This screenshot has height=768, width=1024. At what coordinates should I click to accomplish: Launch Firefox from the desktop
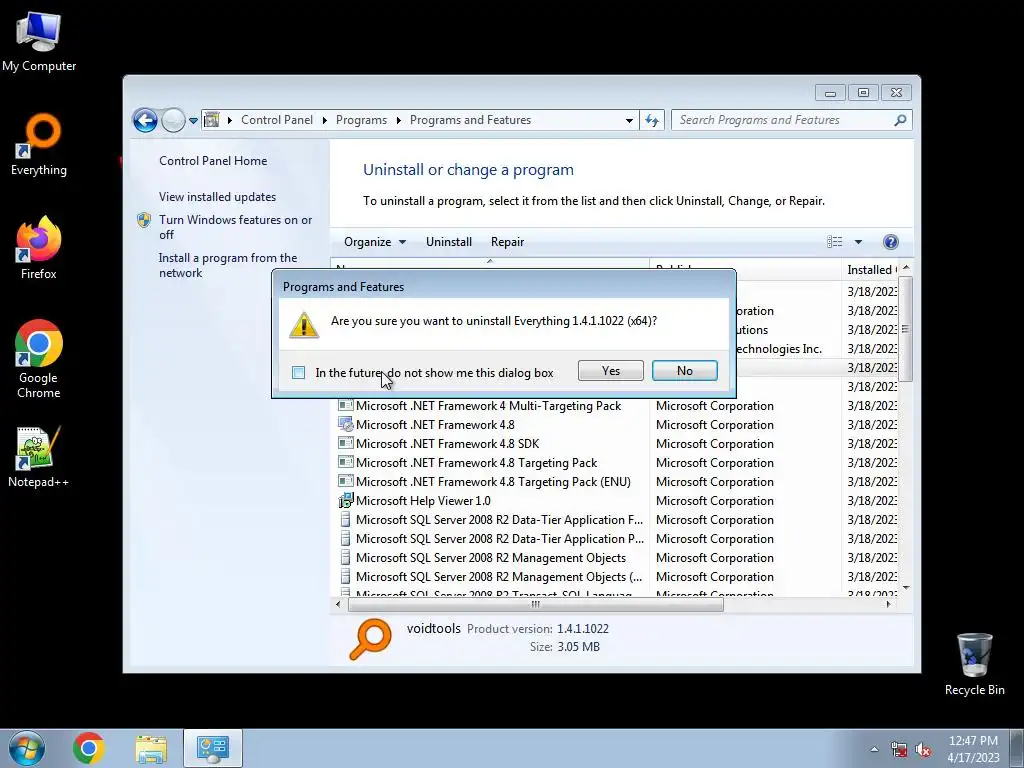coord(39,248)
